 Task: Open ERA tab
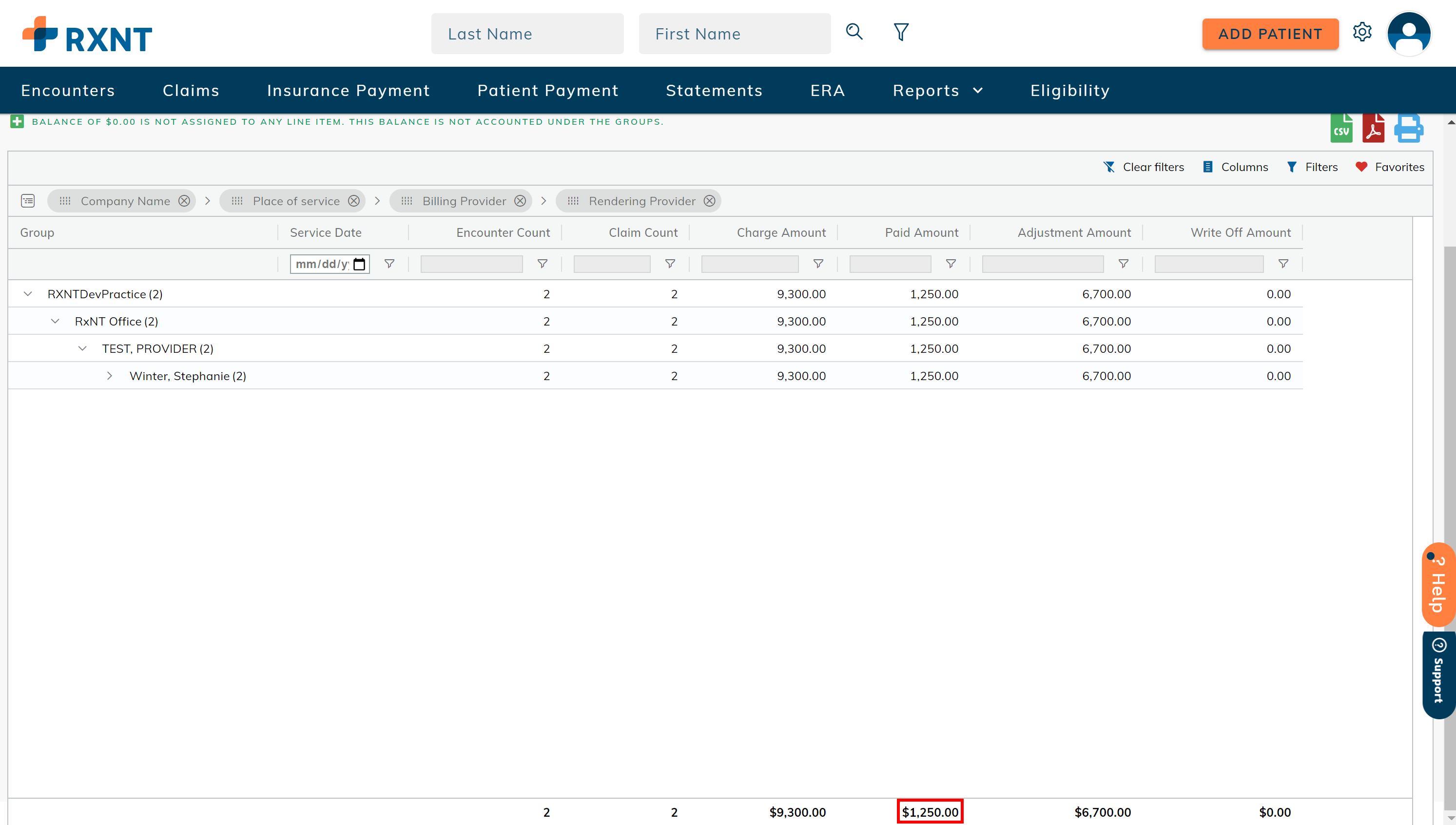tap(828, 90)
